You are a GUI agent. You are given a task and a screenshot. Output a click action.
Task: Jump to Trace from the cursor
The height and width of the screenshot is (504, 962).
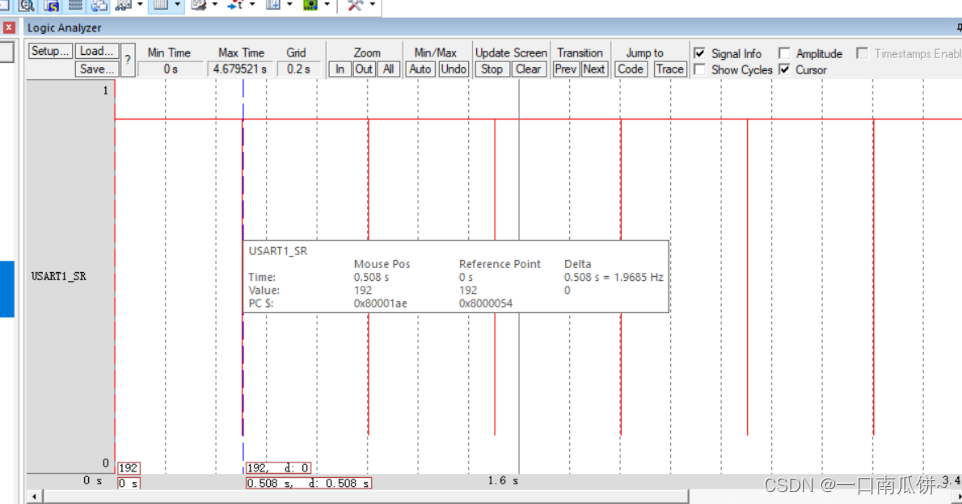(x=669, y=69)
